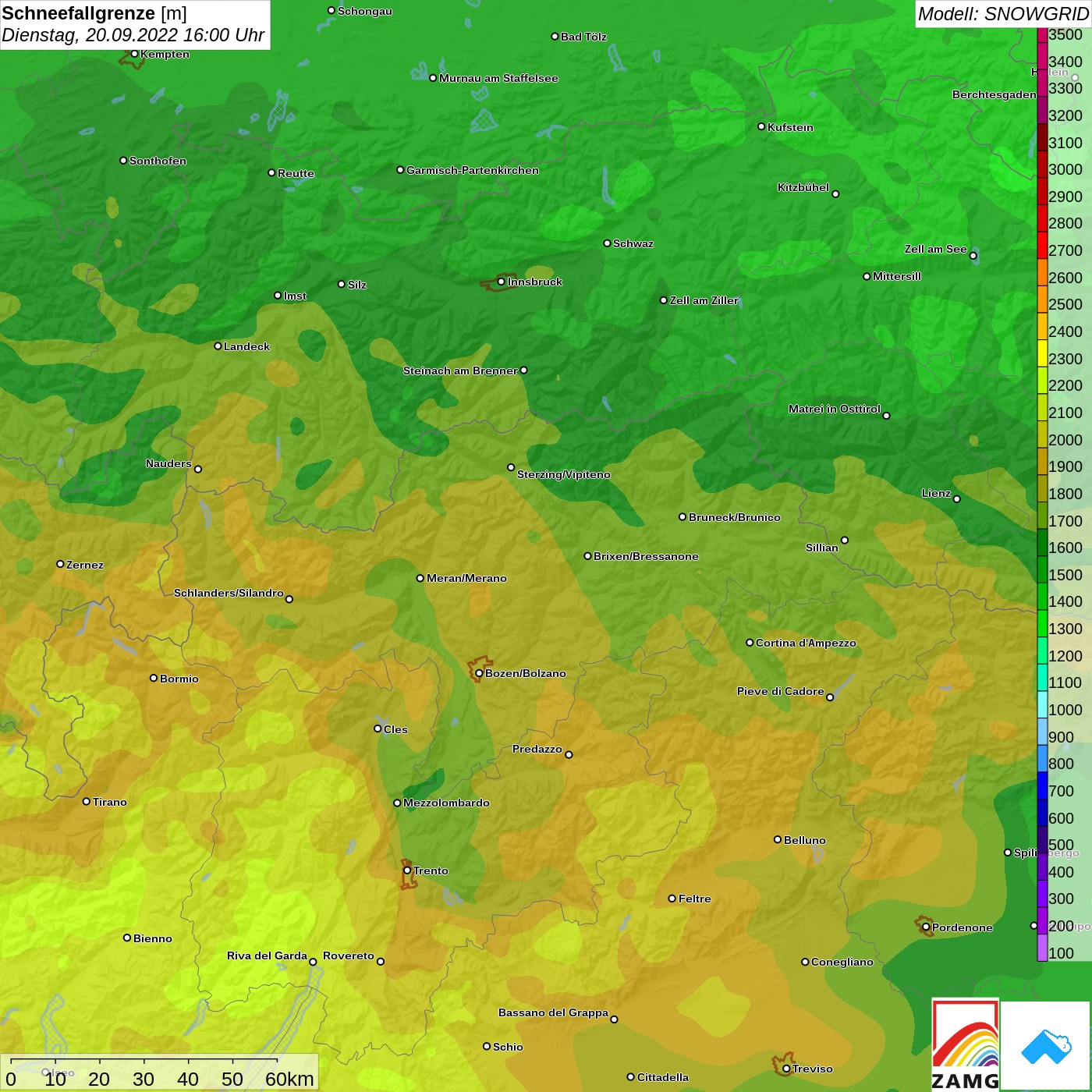Viewport: 1092px width, 1092px height.
Task: Click the Kempten city marker
Action: point(134,54)
